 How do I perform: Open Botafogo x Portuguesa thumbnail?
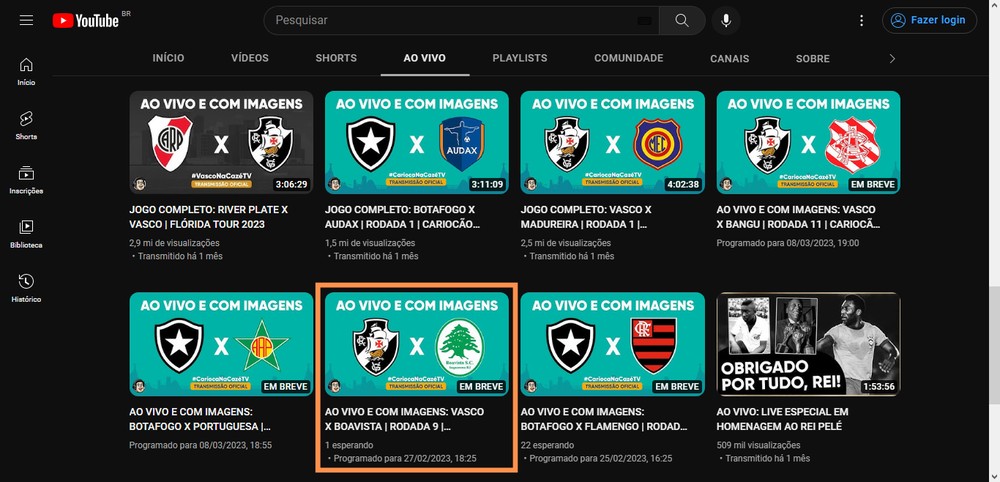[221, 344]
